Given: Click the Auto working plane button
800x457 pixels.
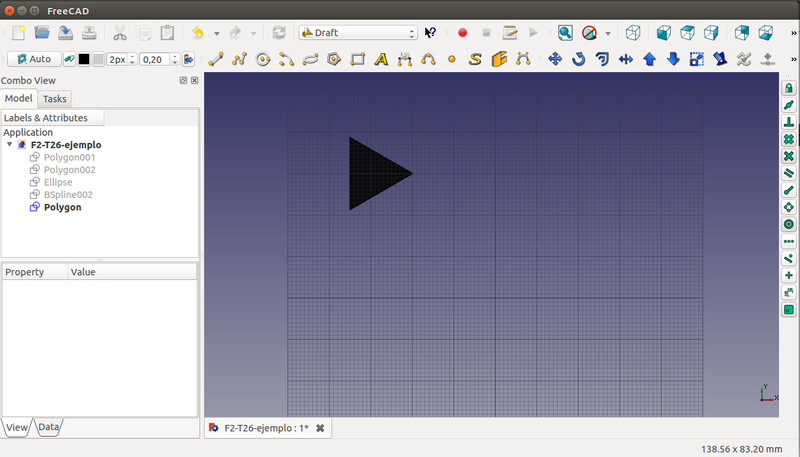Looking at the screenshot, I should (x=33, y=59).
